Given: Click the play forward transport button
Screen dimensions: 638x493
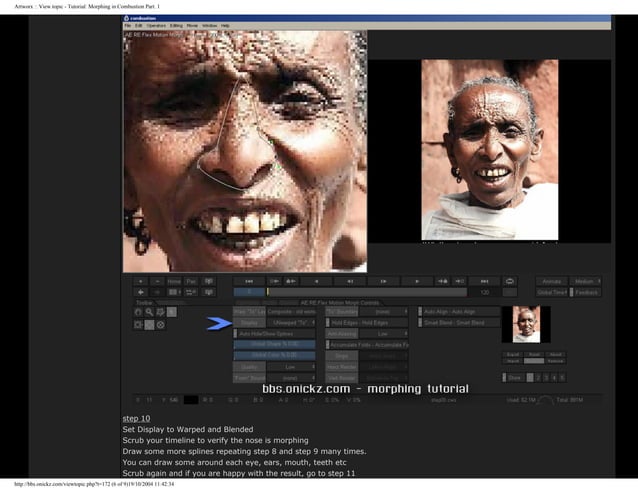Looking at the screenshot, I should (417, 282).
